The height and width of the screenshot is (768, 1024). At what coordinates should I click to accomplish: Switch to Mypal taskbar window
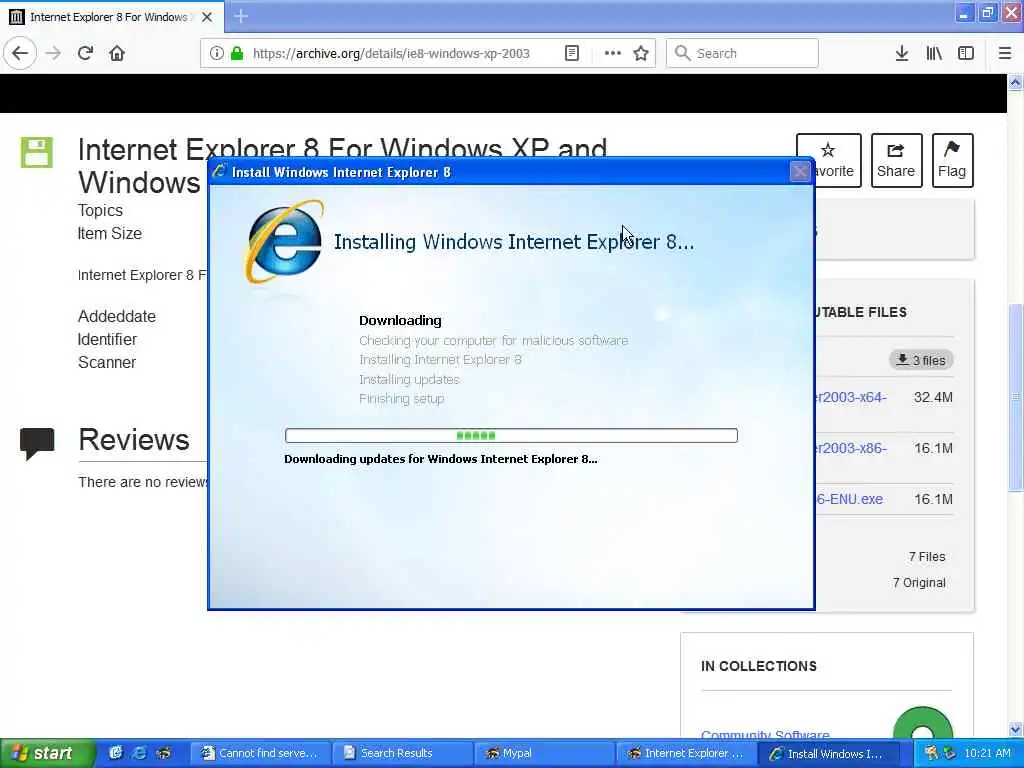[x=544, y=753]
